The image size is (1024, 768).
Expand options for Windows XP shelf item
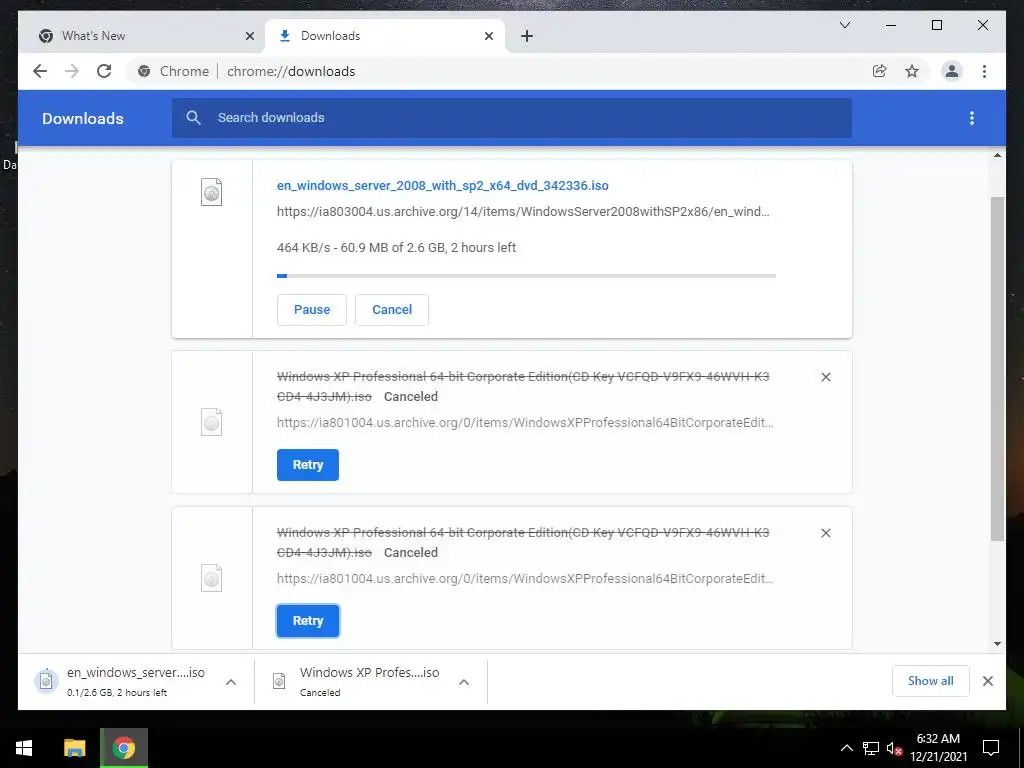pyautogui.click(x=464, y=682)
